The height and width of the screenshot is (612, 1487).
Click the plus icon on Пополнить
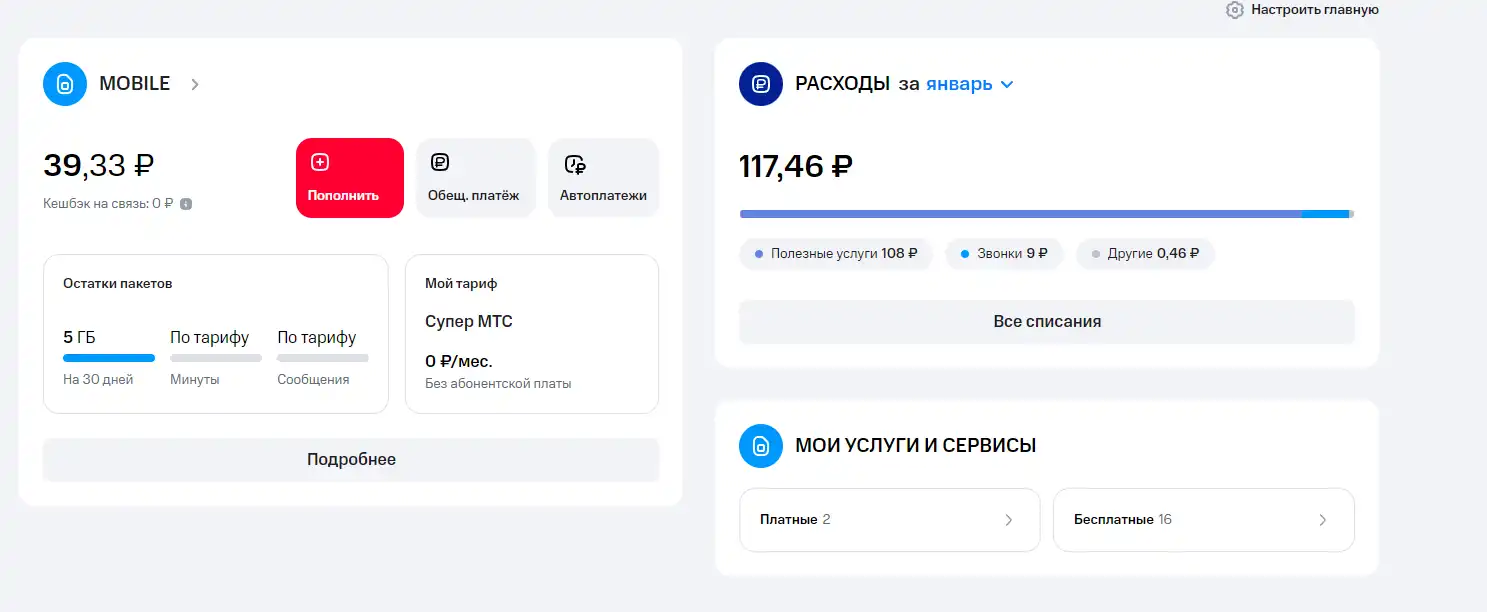[x=320, y=162]
